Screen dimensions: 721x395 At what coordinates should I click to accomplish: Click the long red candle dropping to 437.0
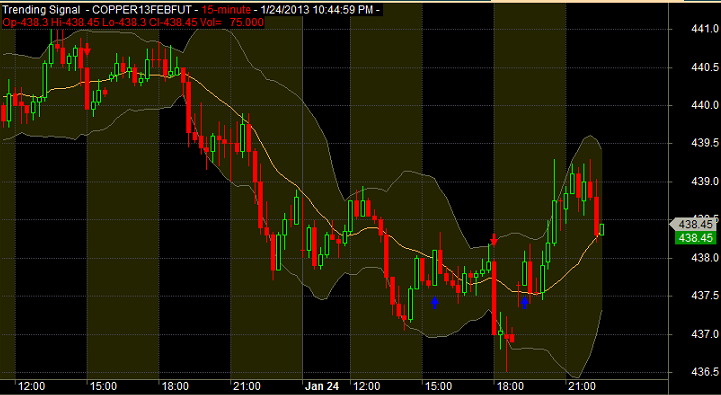coord(494,298)
